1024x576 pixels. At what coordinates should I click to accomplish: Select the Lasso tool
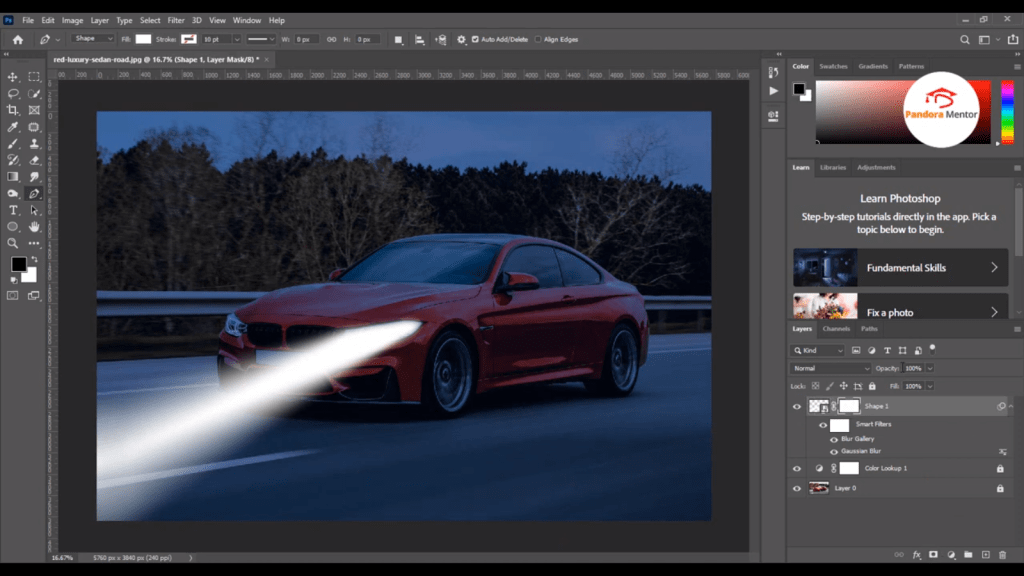(12, 93)
